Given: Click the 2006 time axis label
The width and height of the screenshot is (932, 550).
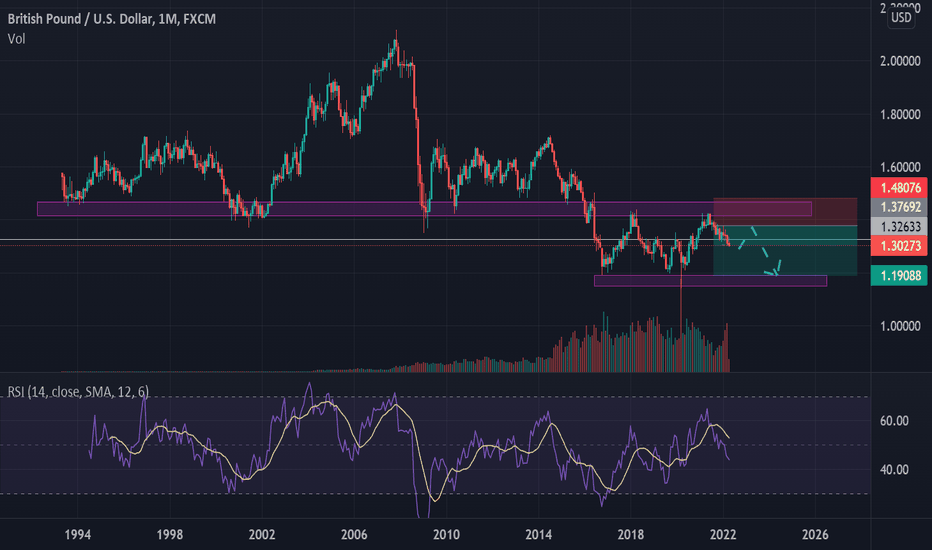Looking at the screenshot, I should pos(354,535).
